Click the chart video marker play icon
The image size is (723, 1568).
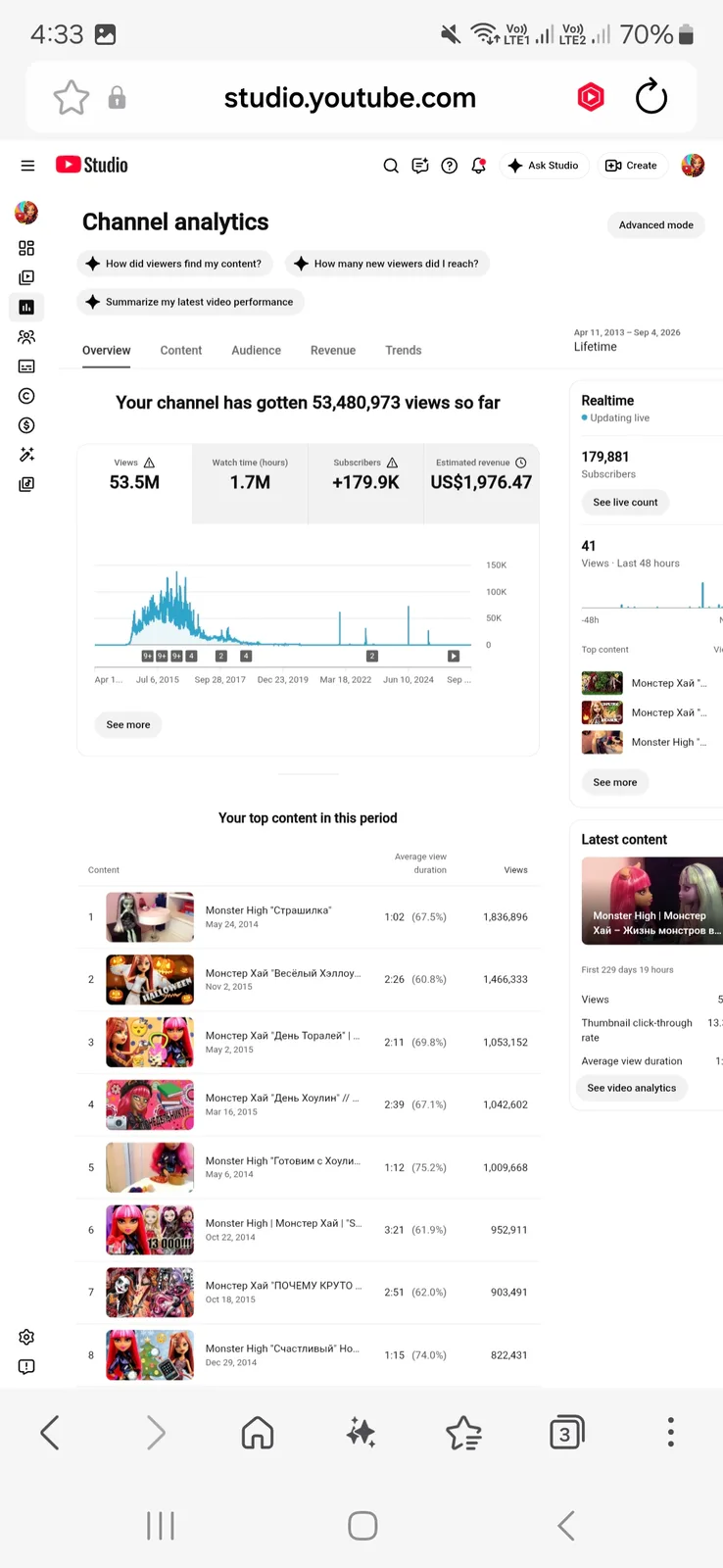tap(454, 656)
